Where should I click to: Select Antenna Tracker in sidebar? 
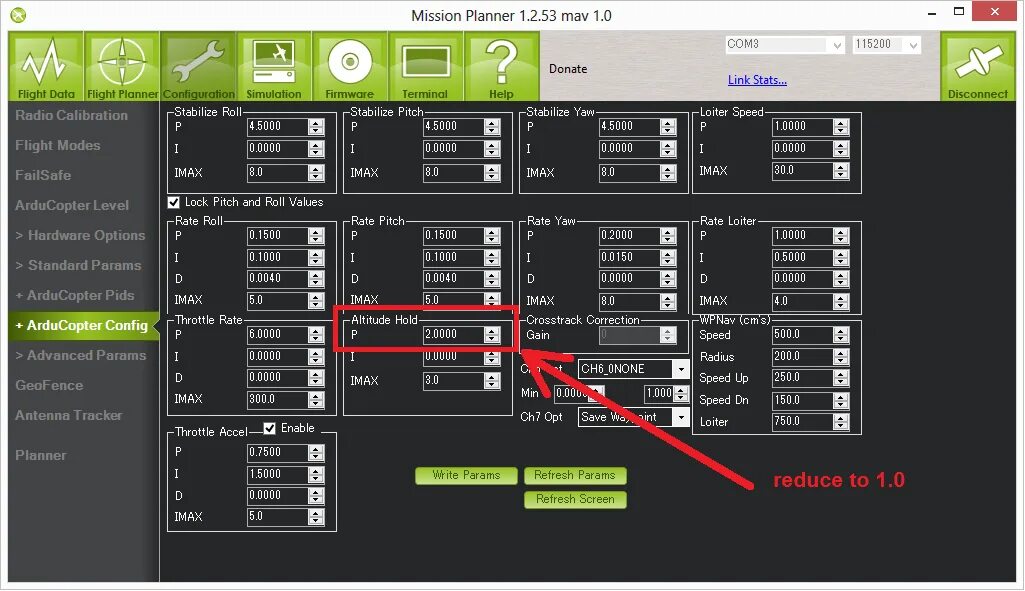pos(69,416)
